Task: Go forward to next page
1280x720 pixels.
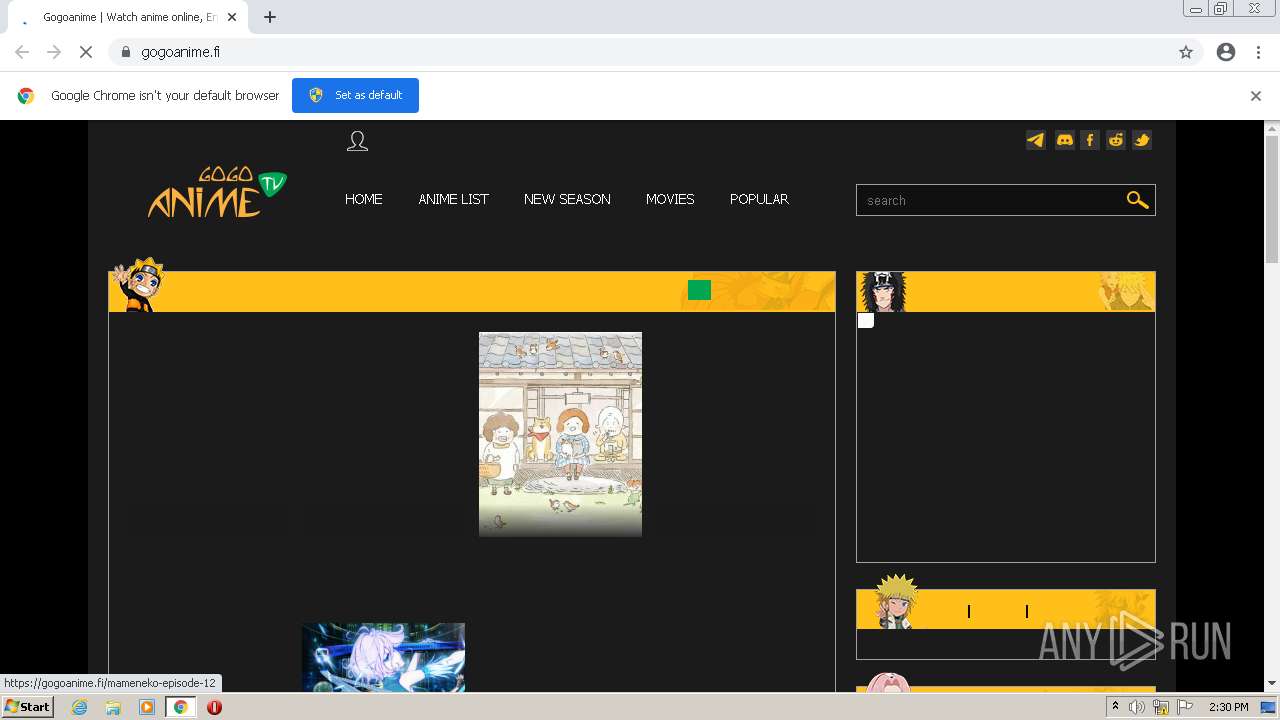Action: (x=54, y=52)
